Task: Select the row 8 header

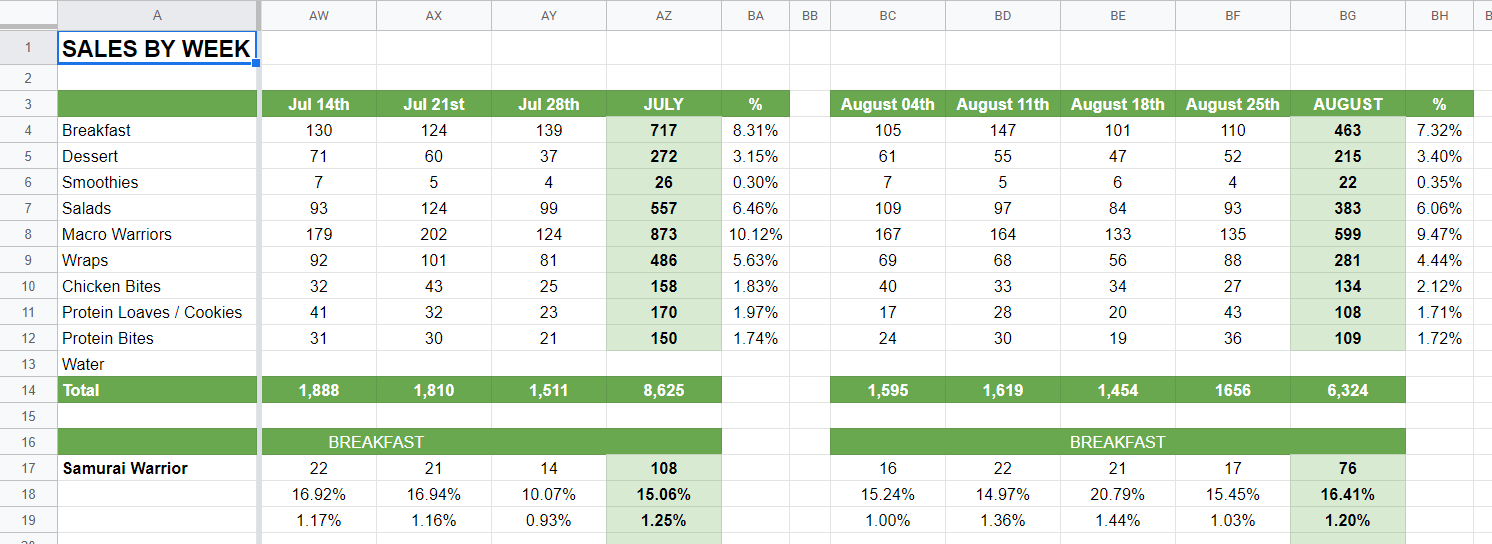Action: (x=28, y=234)
